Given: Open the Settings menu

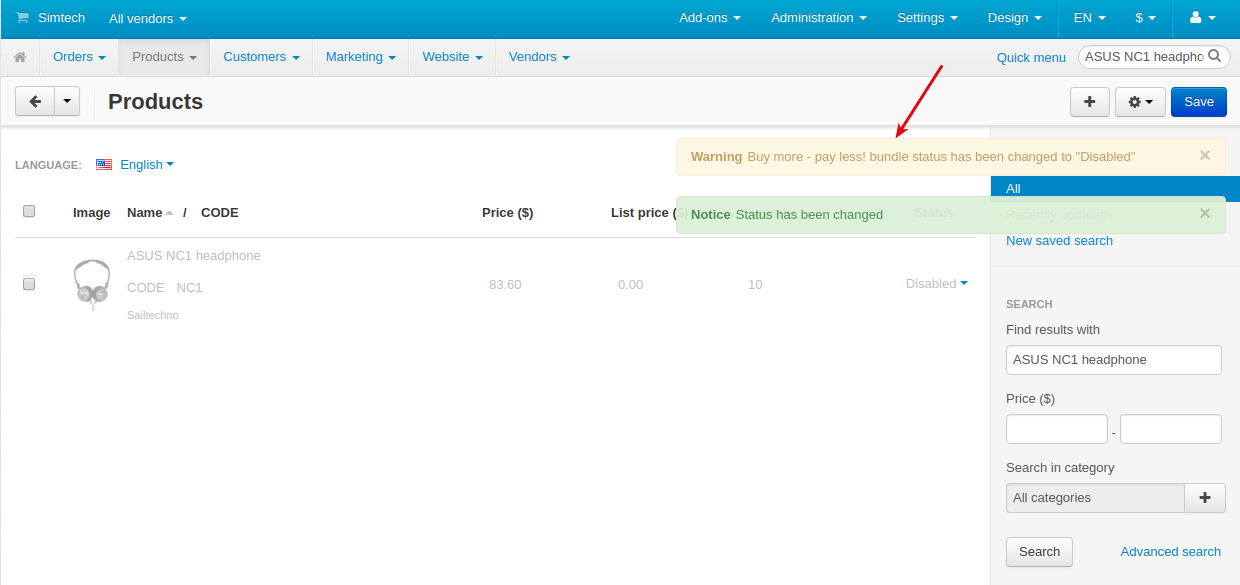Looking at the screenshot, I should [927, 18].
